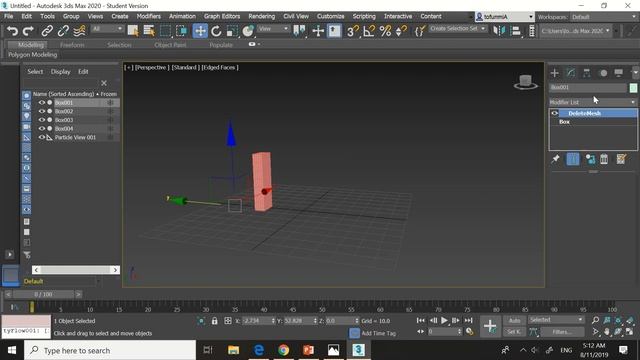Image resolution: width=640 pixels, height=360 pixels.
Task: Switch to Object Paint ribbon tab
Action: (170, 45)
